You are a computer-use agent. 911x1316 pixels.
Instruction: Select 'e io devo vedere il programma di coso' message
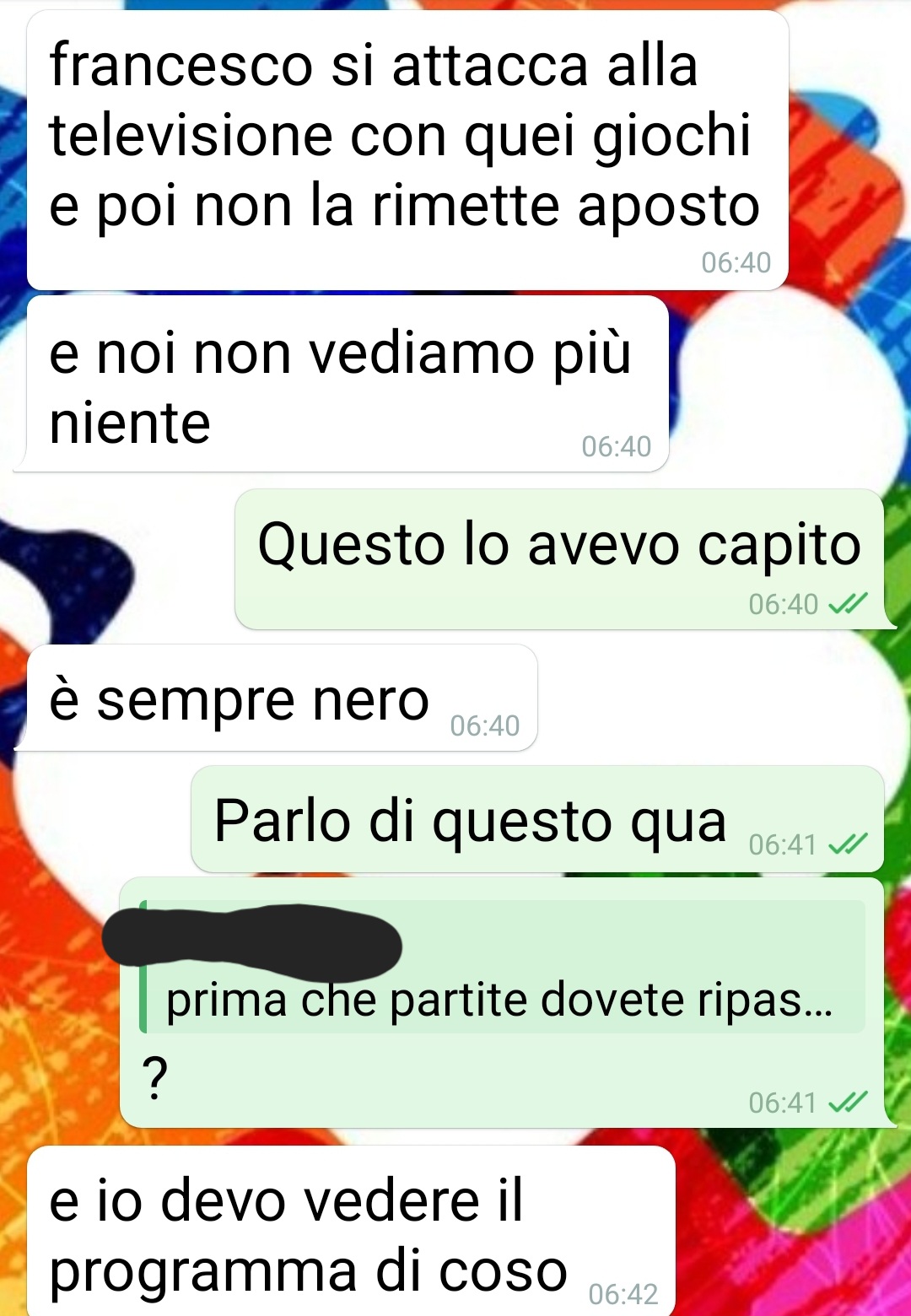(x=351, y=1231)
